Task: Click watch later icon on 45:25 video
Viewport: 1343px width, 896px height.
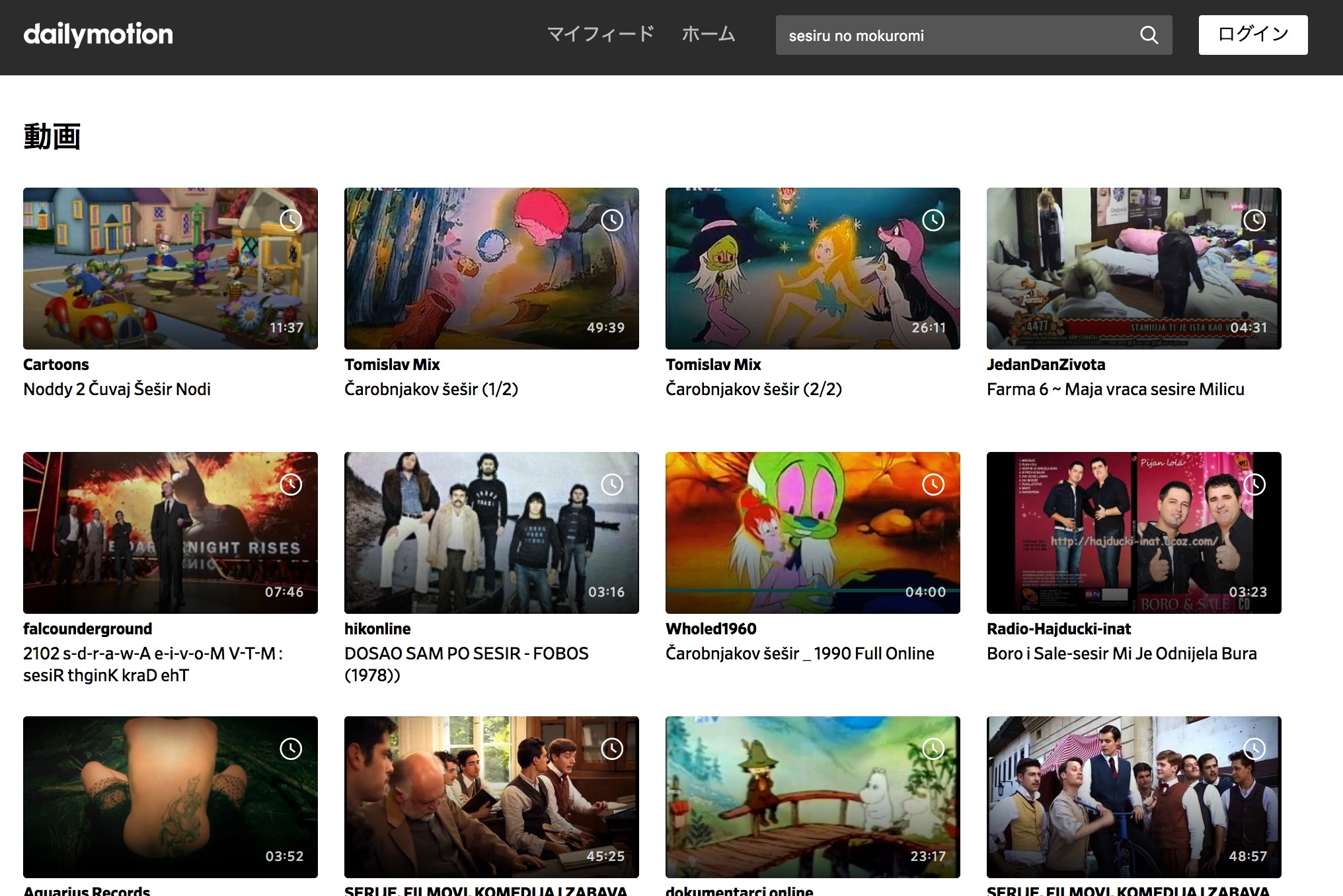Action: point(612,749)
